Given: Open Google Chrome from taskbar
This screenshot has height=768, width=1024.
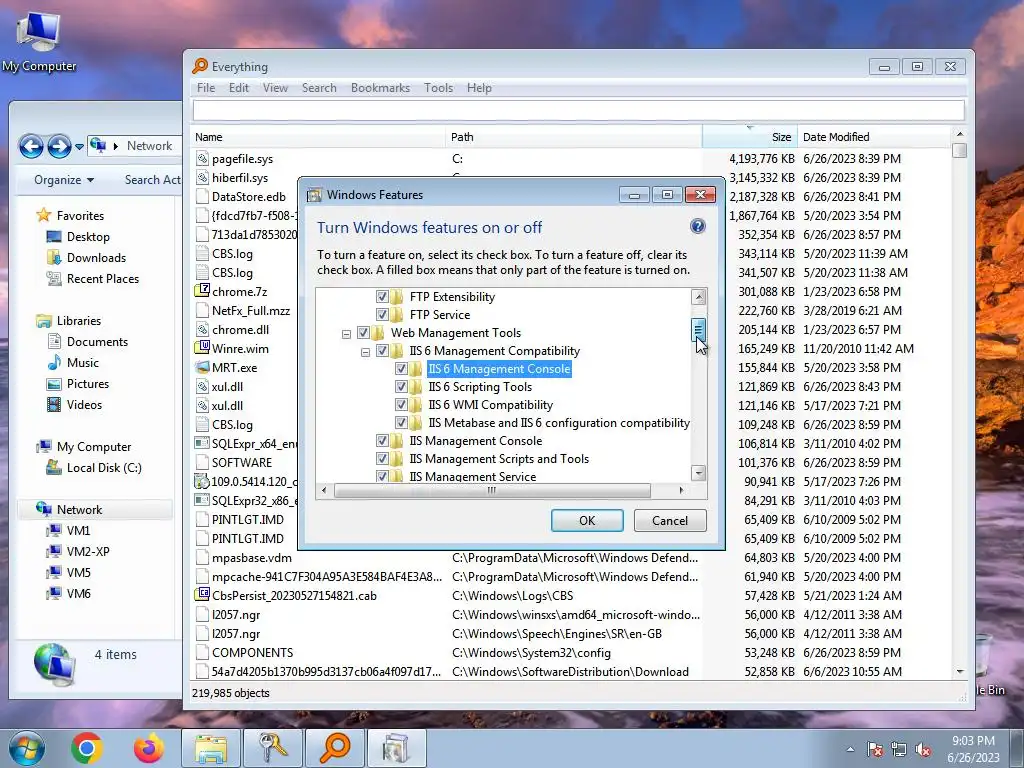Looking at the screenshot, I should (86, 748).
